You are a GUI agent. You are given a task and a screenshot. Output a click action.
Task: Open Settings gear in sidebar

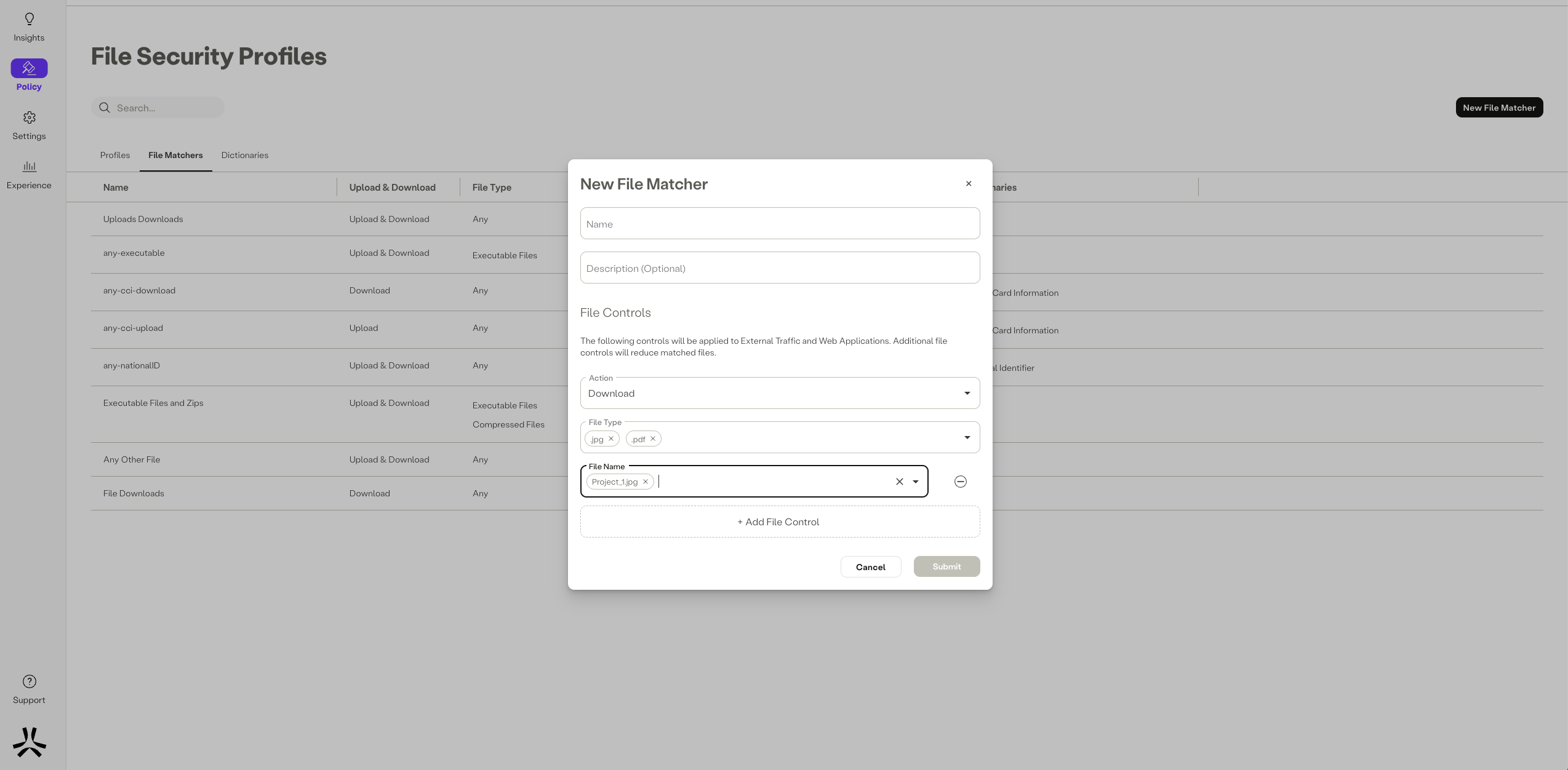29,117
